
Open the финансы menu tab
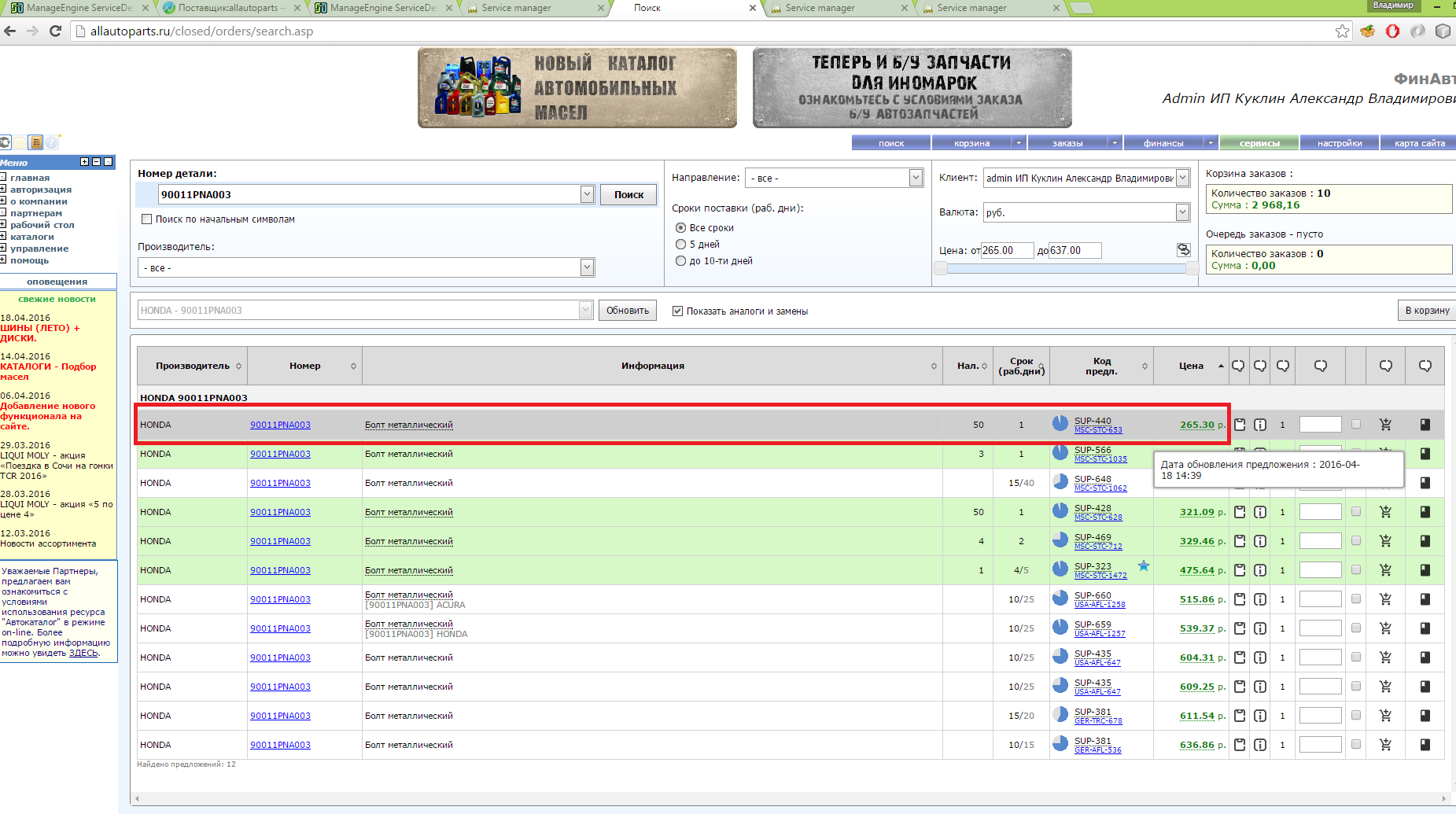click(1163, 143)
